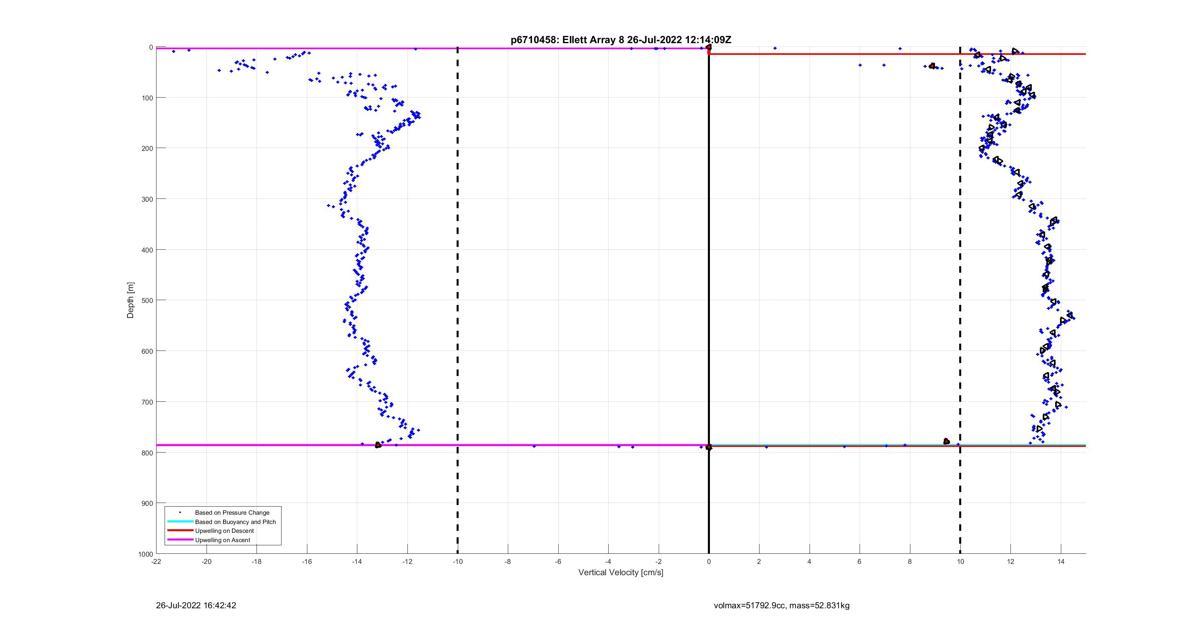Click the cyan line sample in legend
Screen dimensions: 1200x622
(x=180, y=521)
